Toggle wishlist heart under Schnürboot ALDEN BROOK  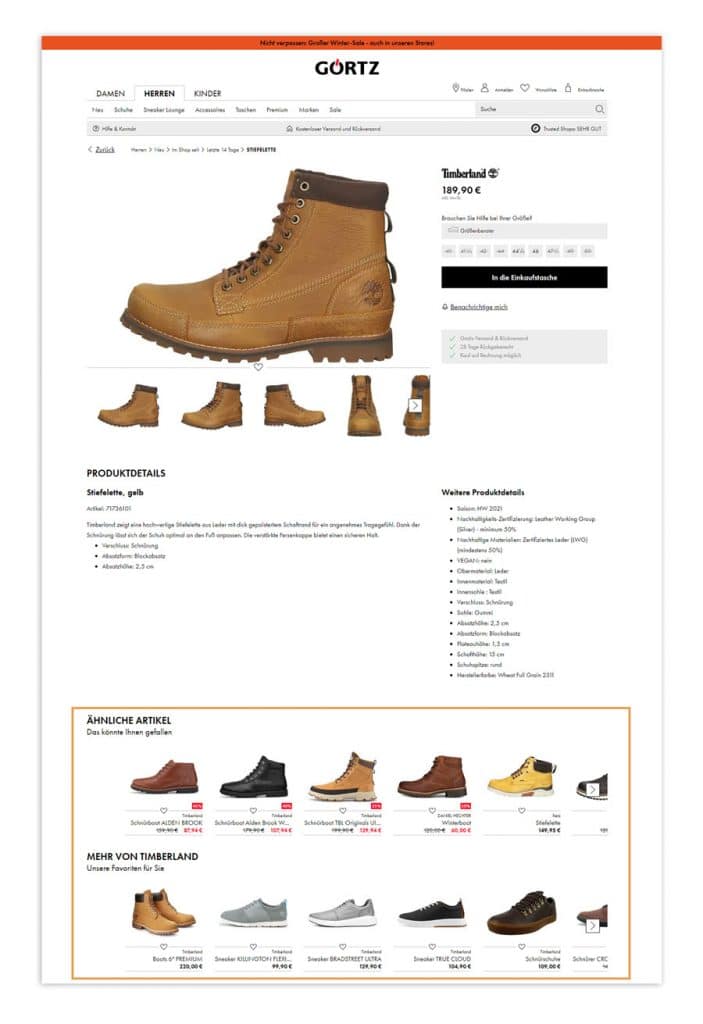pos(164,810)
